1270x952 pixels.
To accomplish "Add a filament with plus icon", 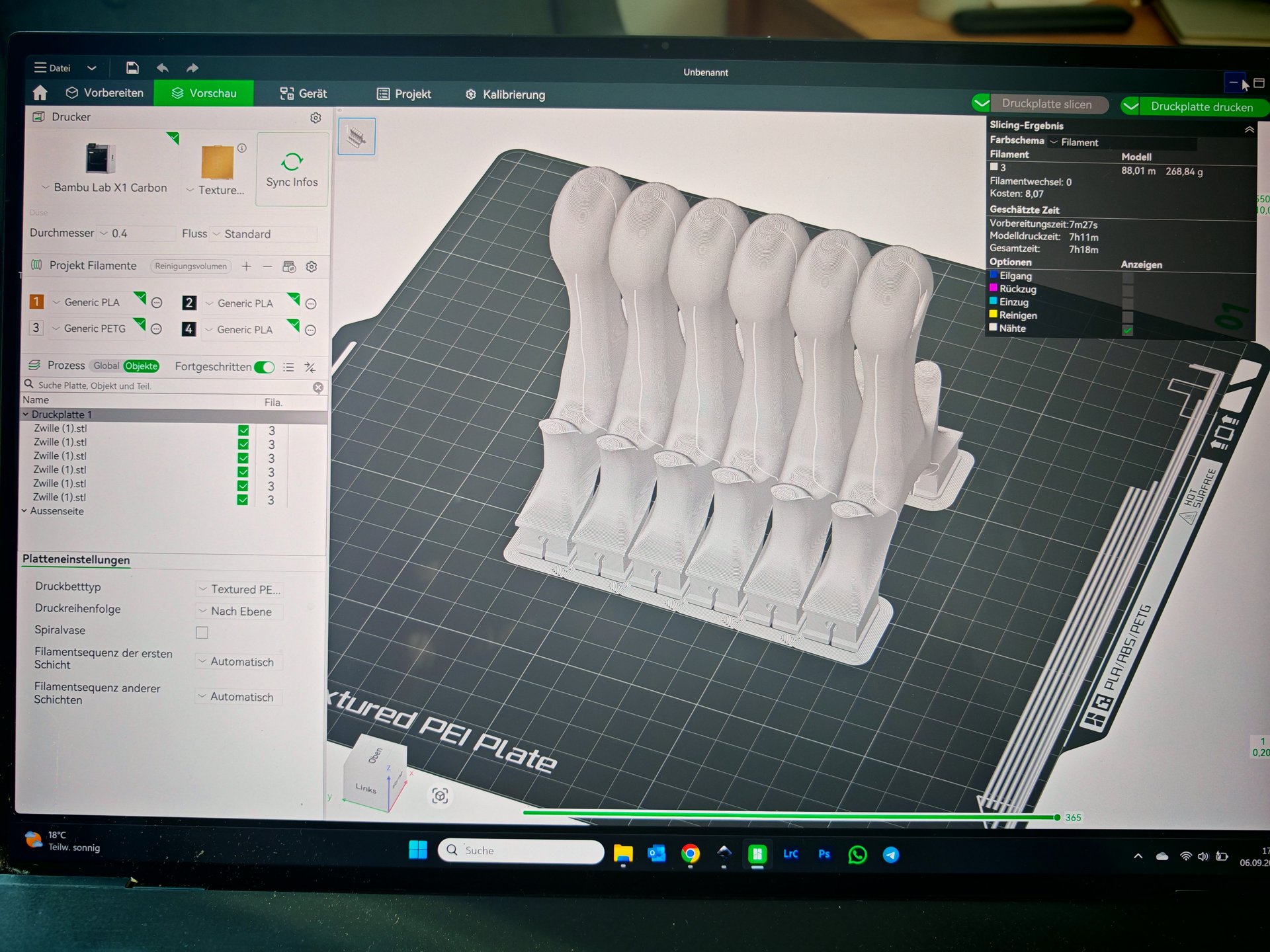I will (246, 266).
